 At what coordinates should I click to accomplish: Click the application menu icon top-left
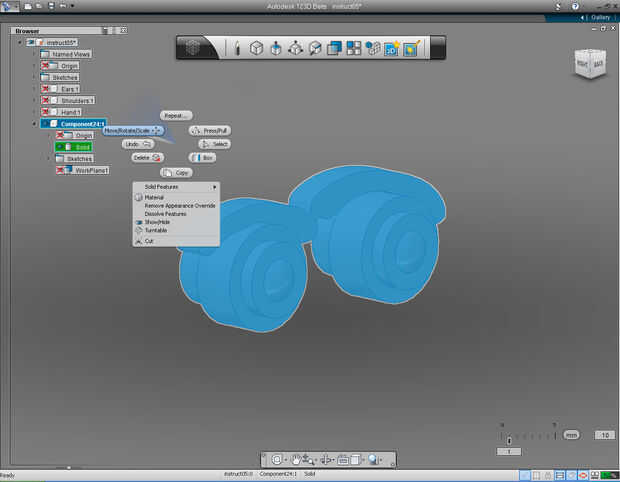[x=9, y=6]
